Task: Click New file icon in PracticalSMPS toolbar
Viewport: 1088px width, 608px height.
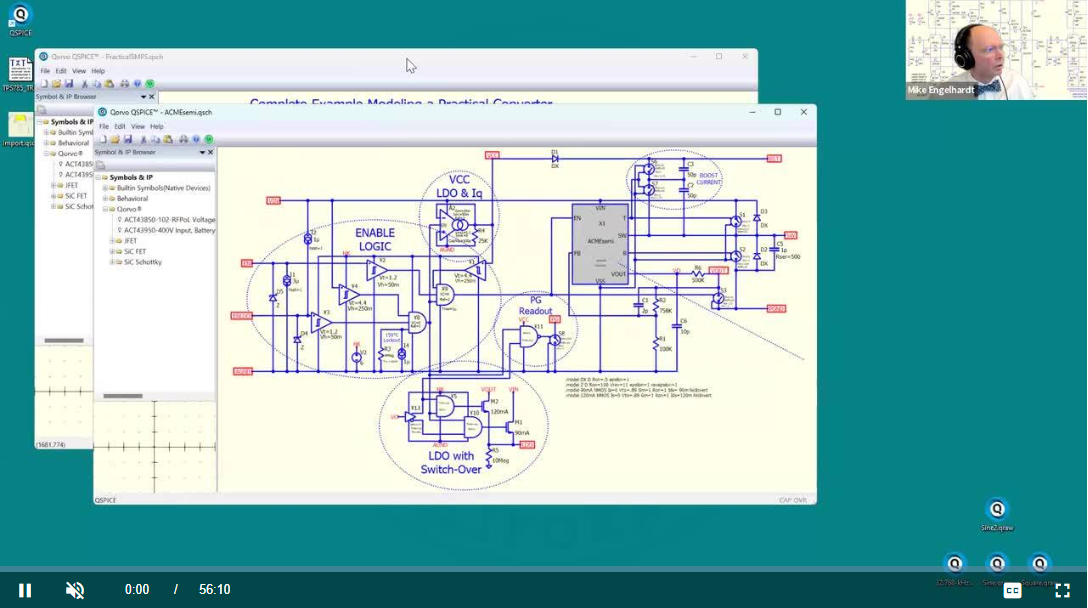Action: 44,84
